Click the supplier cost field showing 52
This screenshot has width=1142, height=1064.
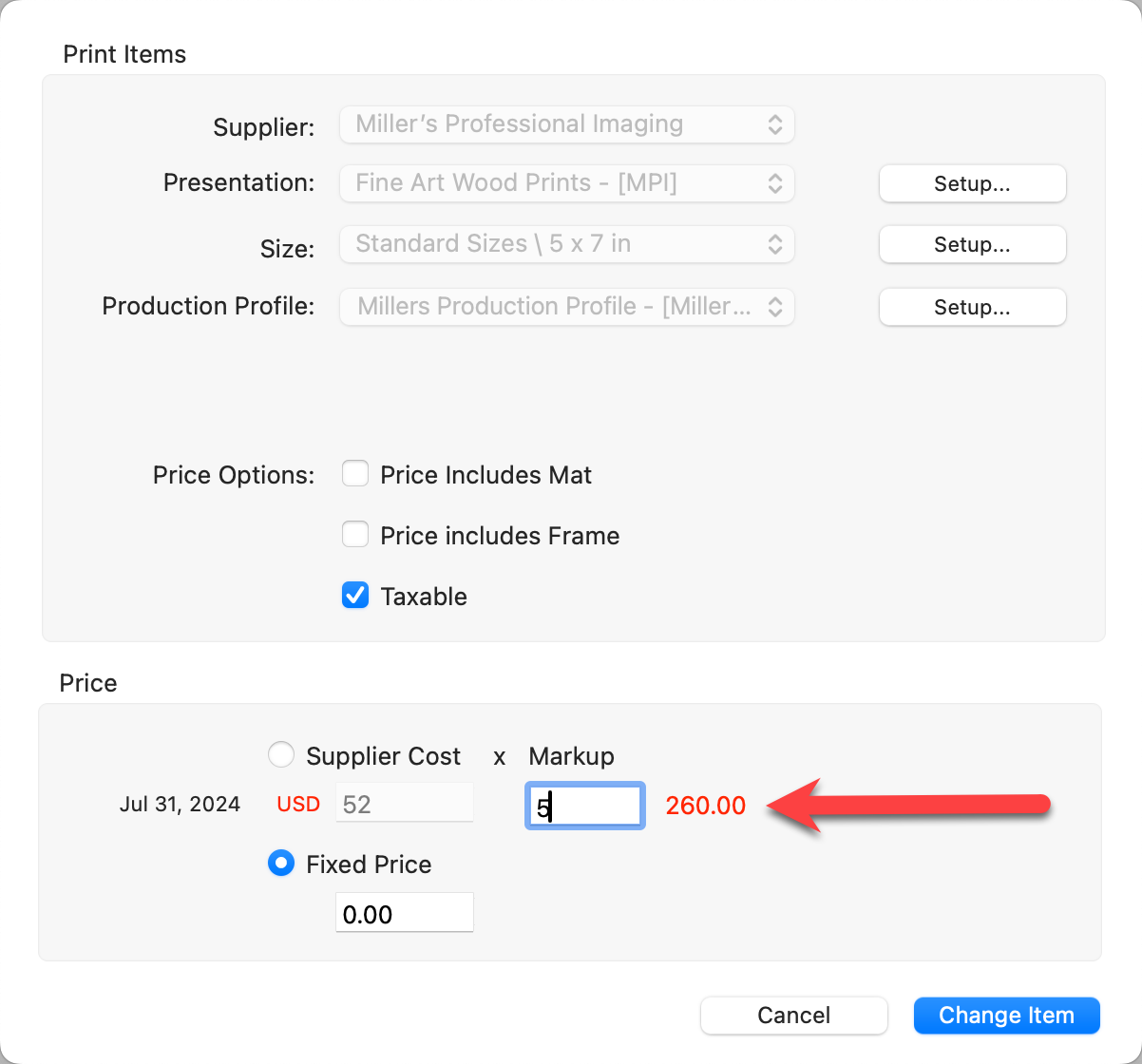click(404, 805)
